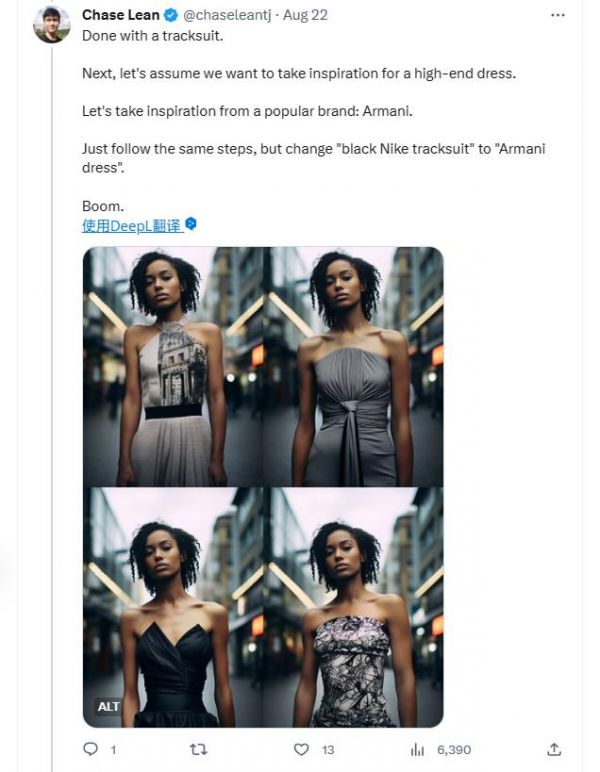Click the retweet arrows icon
The image size is (600, 772).
pos(198,749)
